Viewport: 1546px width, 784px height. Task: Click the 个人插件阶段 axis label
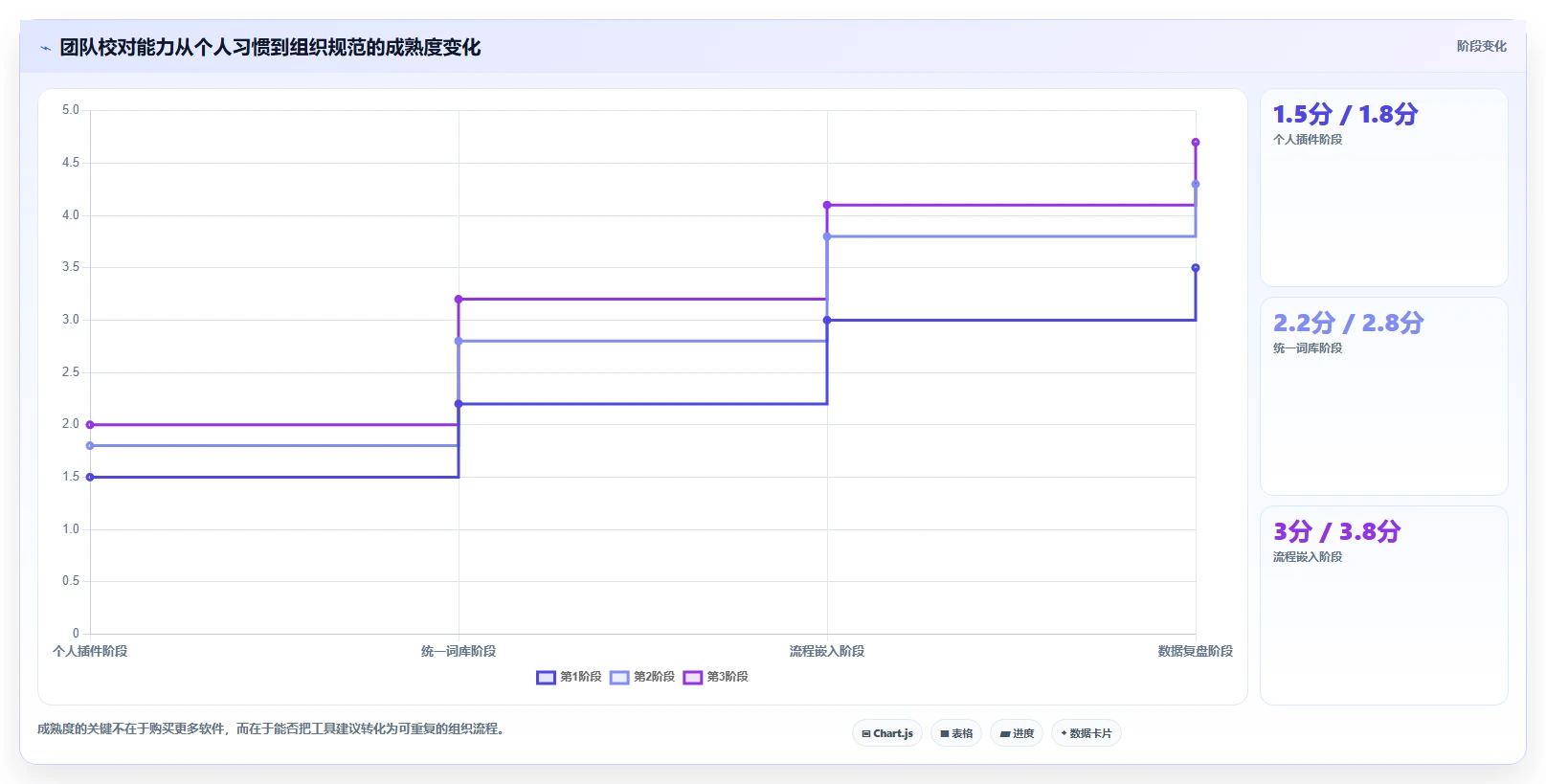coord(90,651)
